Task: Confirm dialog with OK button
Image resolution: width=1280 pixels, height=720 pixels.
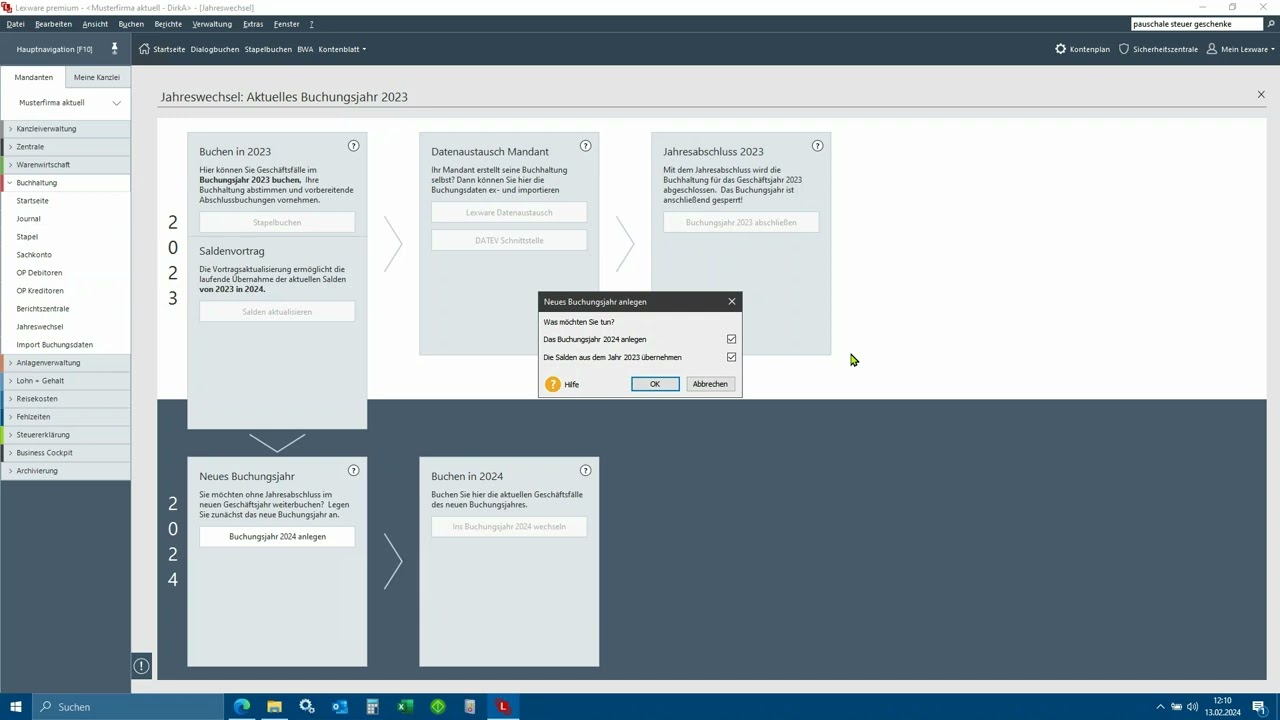Action: [655, 384]
